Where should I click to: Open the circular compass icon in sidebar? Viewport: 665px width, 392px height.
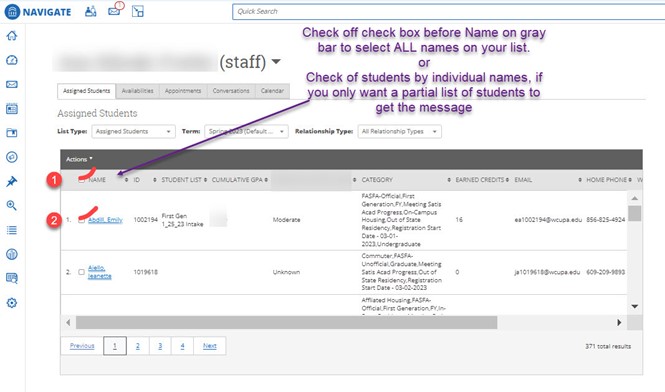(12, 157)
